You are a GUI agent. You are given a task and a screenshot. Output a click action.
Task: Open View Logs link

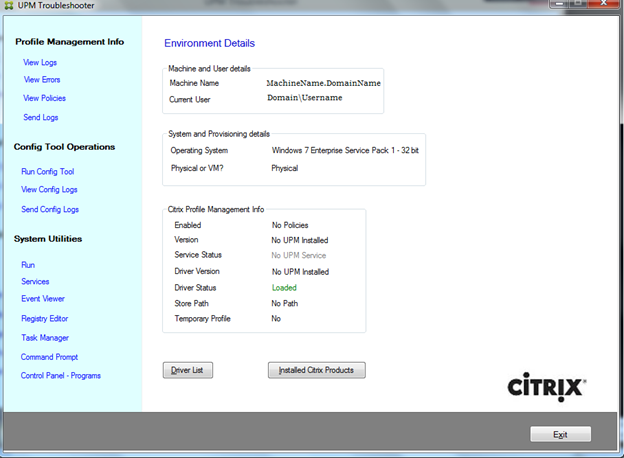point(40,62)
